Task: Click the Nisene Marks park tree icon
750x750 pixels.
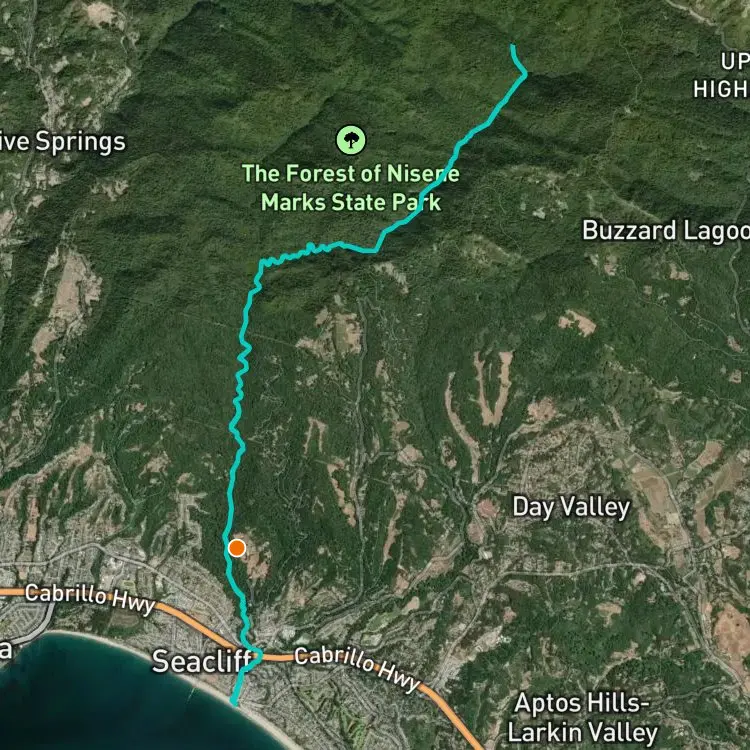Action: (351, 140)
